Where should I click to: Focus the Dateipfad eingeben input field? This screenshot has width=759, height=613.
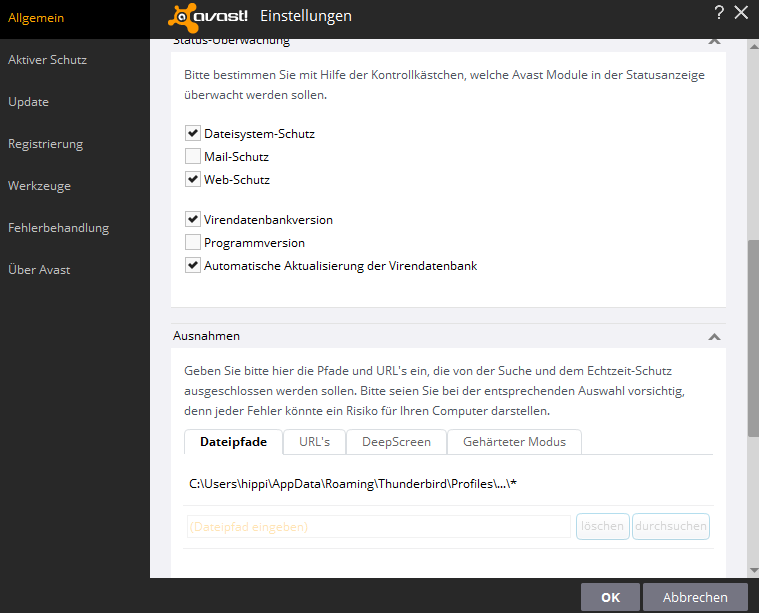coord(378,526)
